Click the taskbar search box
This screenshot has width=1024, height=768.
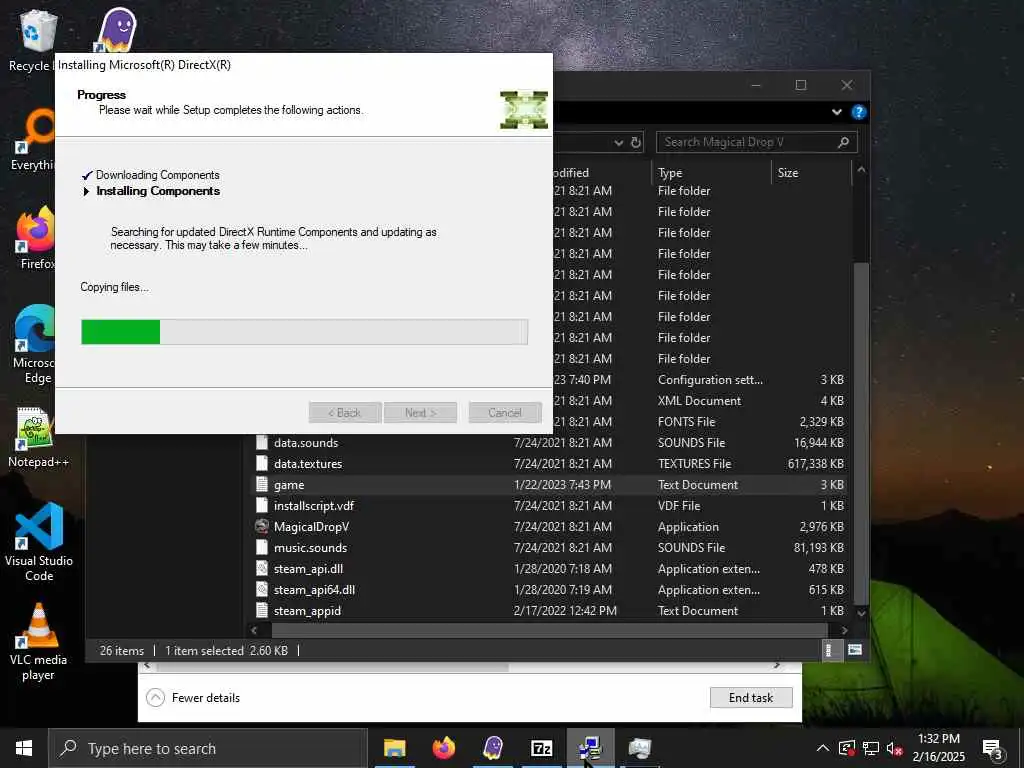[x=208, y=748]
